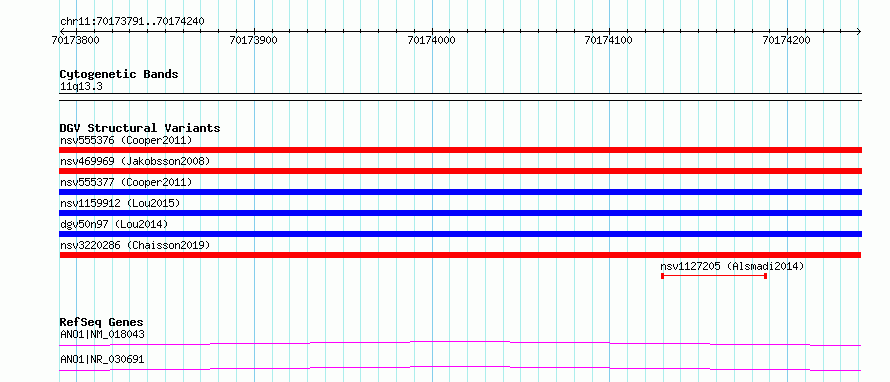Image resolution: width=890 pixels, height=382 pixels.
Task: Click the 11q13.3 cytogenetic band label
Action: pyautogui.click(x=81, y=87)
